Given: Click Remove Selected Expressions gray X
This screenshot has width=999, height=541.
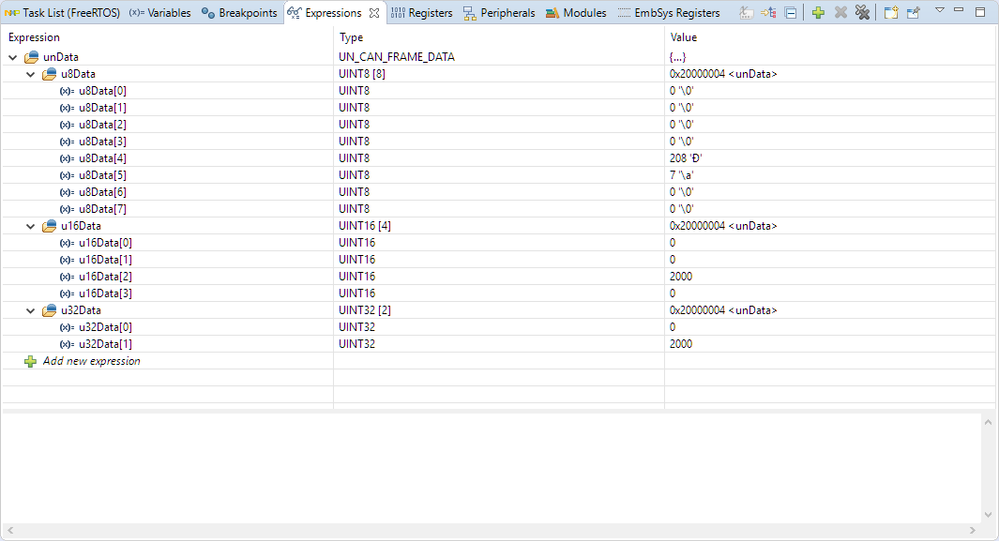Looking at the screenshot, I should click(x=840, y=13).
